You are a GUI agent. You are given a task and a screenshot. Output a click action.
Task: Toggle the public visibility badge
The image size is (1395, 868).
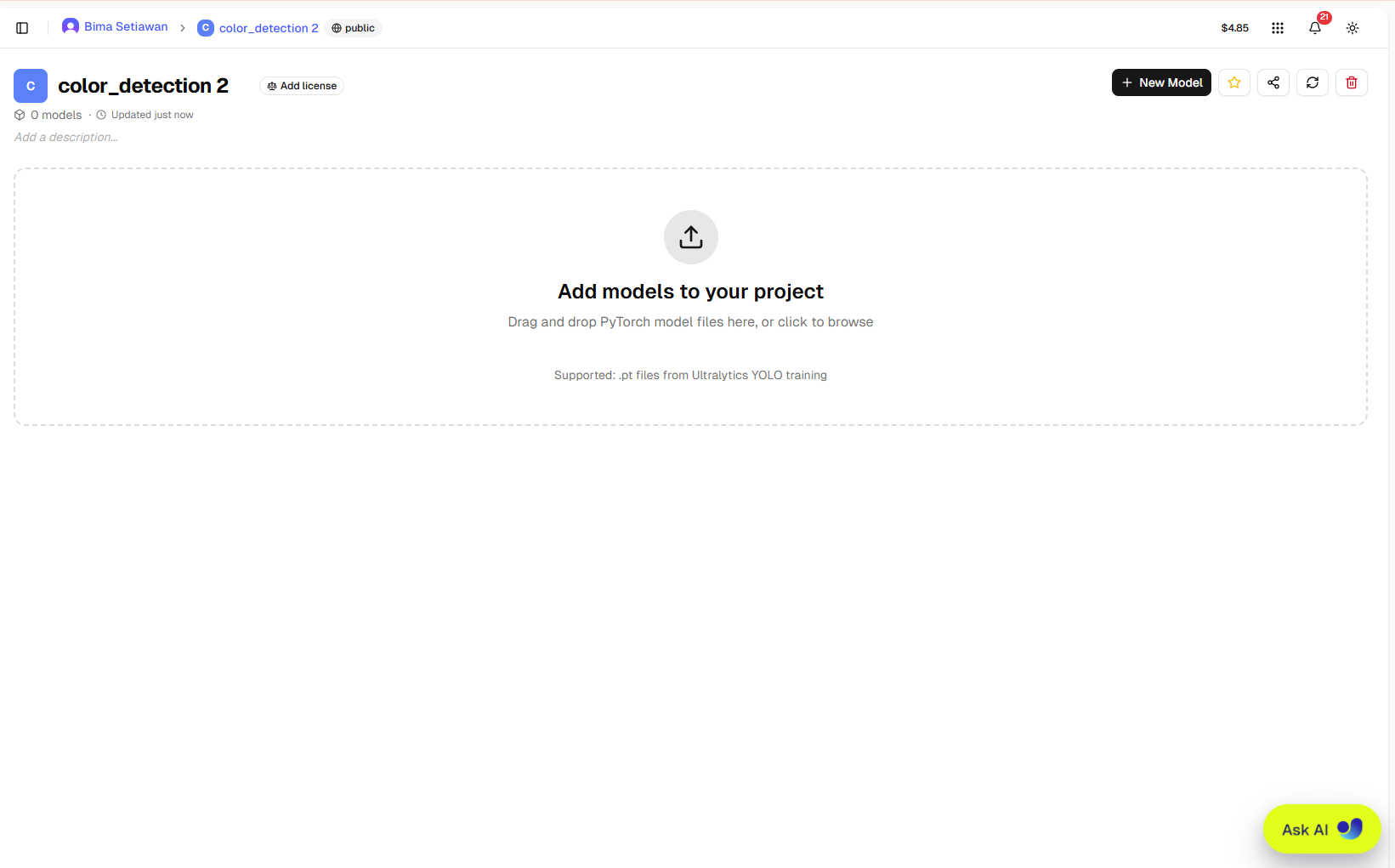353,28
